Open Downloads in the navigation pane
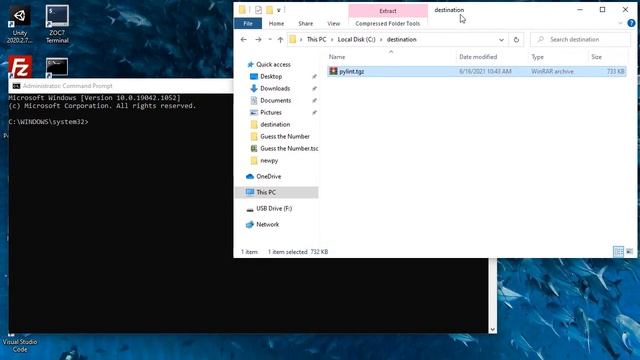Viewport: 640px width, 360px height. [275, 88]
